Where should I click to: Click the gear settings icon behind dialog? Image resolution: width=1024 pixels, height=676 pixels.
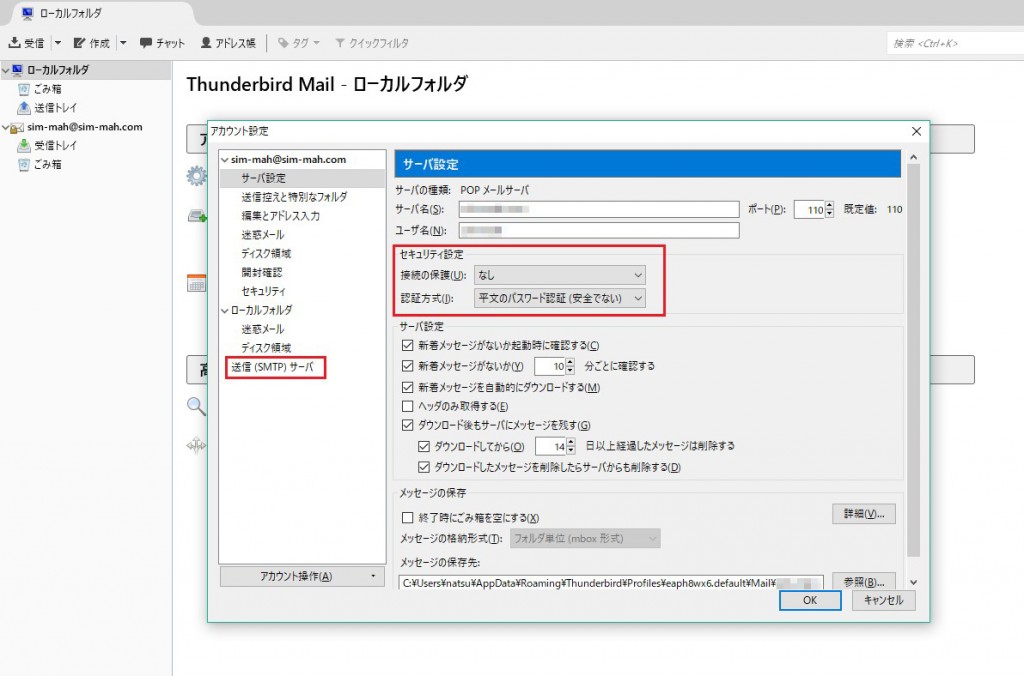tap(196, 175)
